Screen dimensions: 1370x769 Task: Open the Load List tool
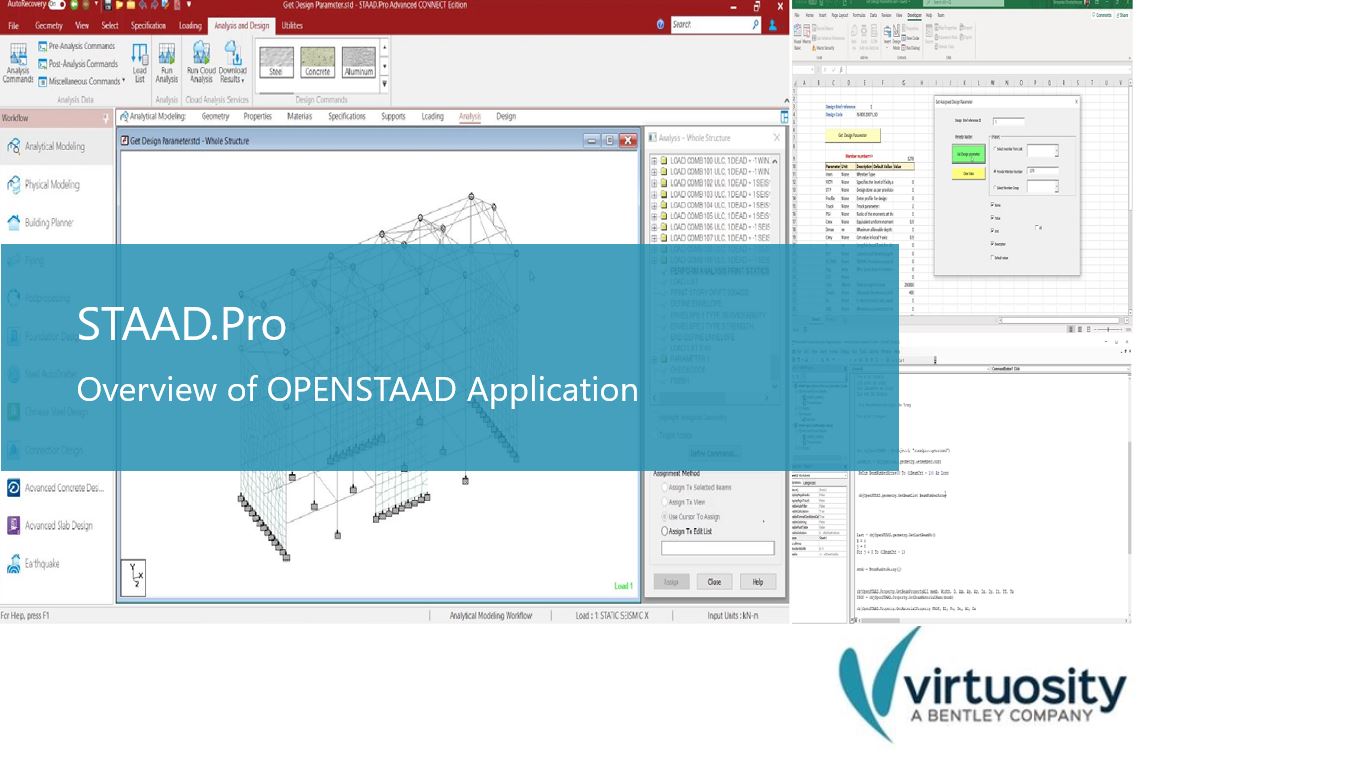[x=140, y=62]
